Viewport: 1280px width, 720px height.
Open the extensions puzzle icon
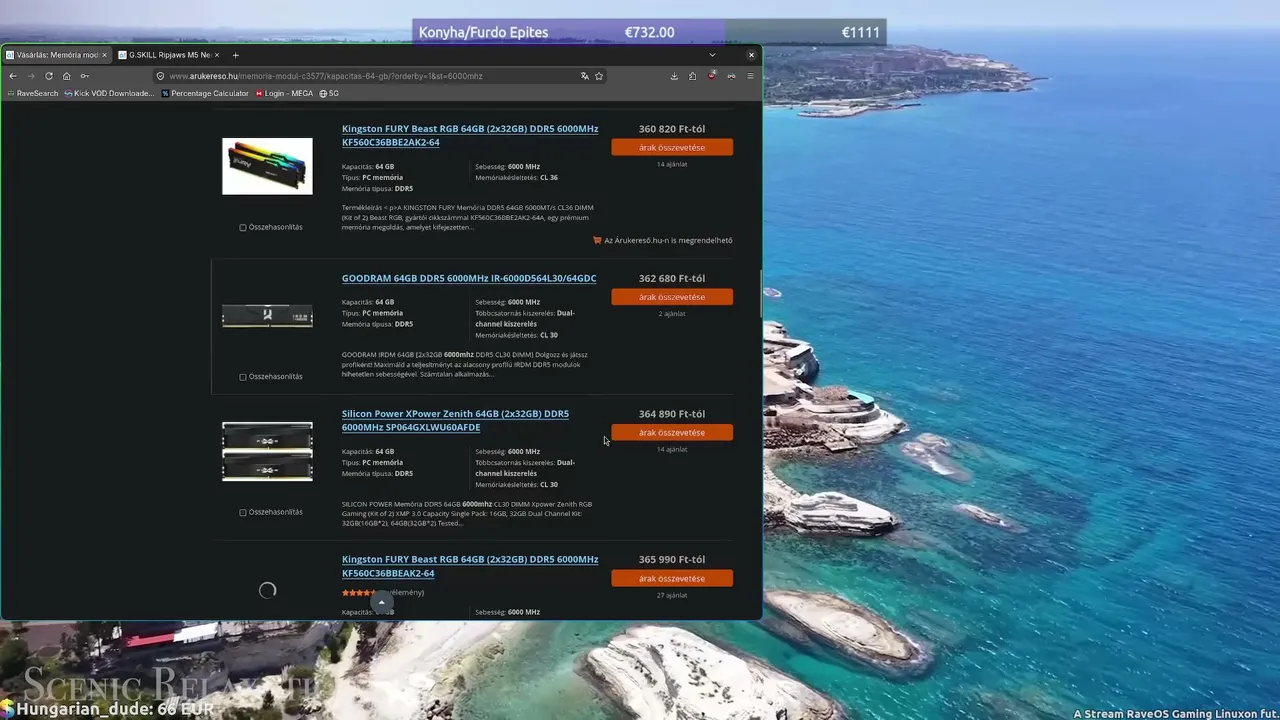pyautogui.click(x=692, y=76)
